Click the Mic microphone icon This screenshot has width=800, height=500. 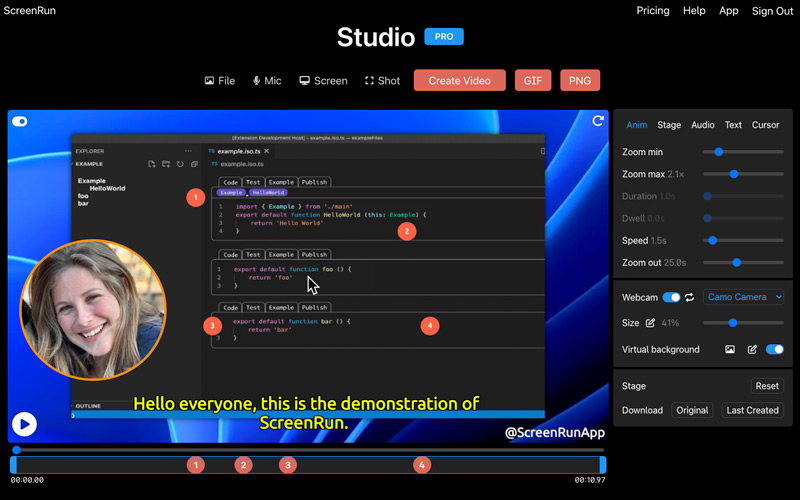[x=257, y=81]
